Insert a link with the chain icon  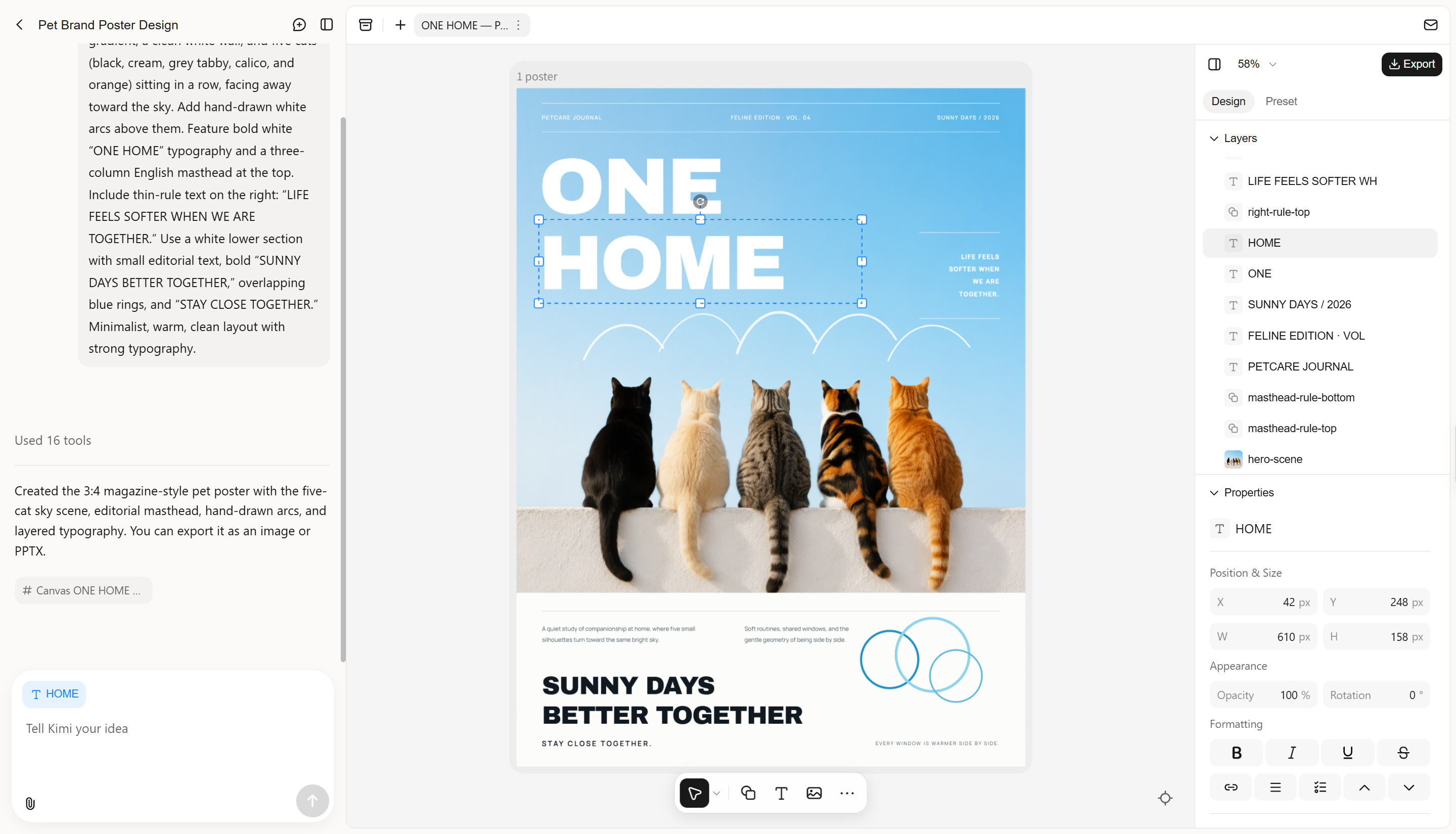coord(1231,787)
